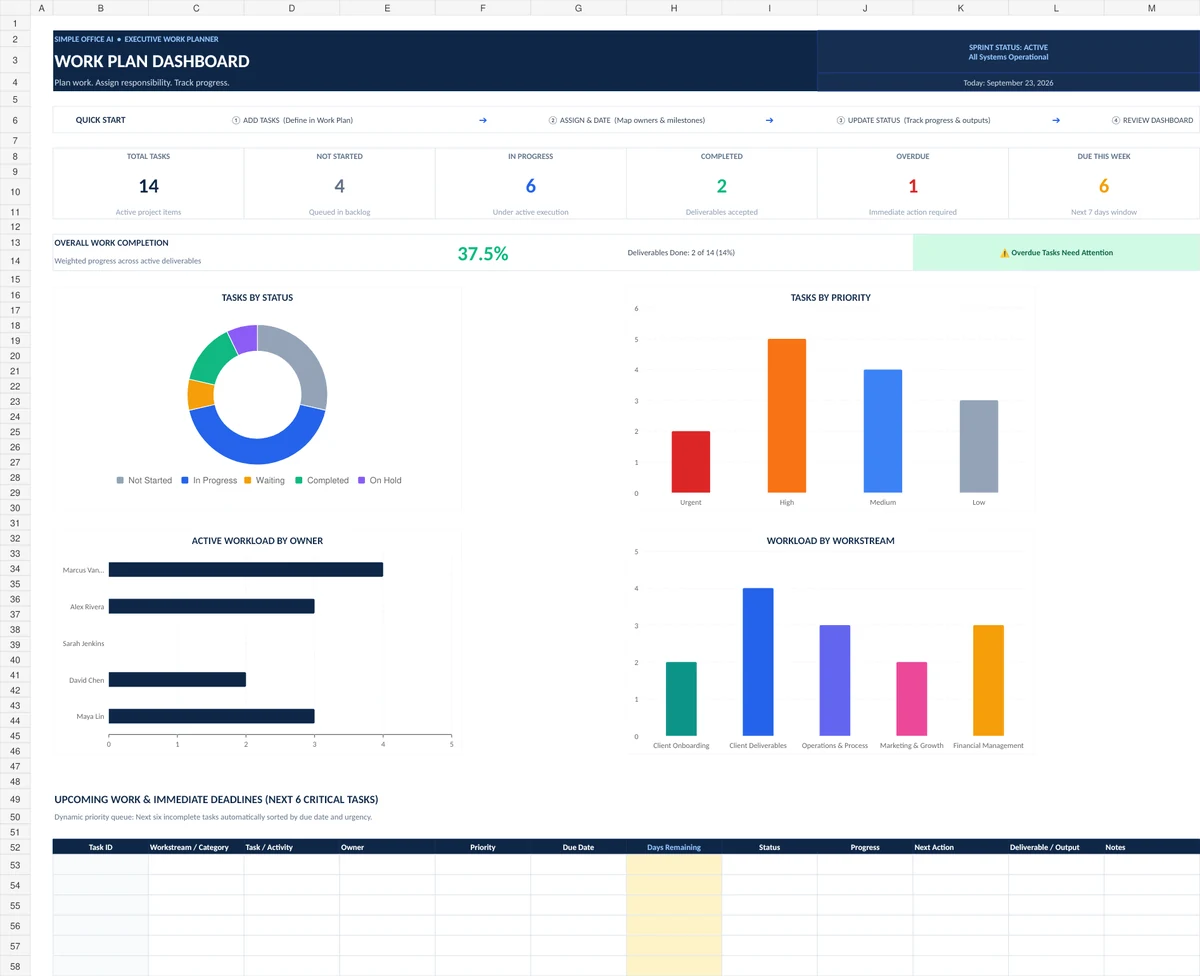Click the Task ID table header
This screenshot has width=1200, height=976.
[x=101, y=847]
